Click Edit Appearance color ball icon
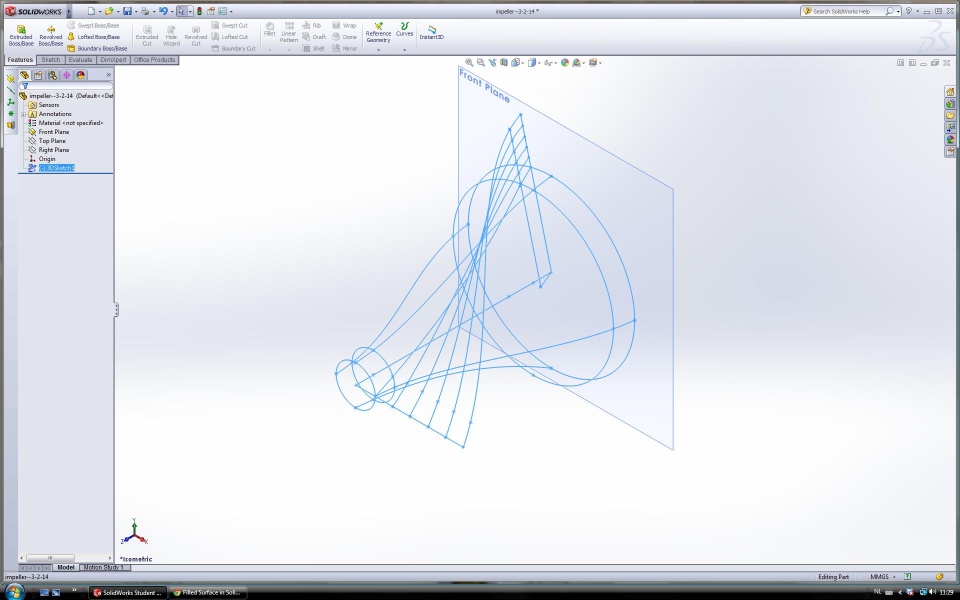 pos(564,62)
